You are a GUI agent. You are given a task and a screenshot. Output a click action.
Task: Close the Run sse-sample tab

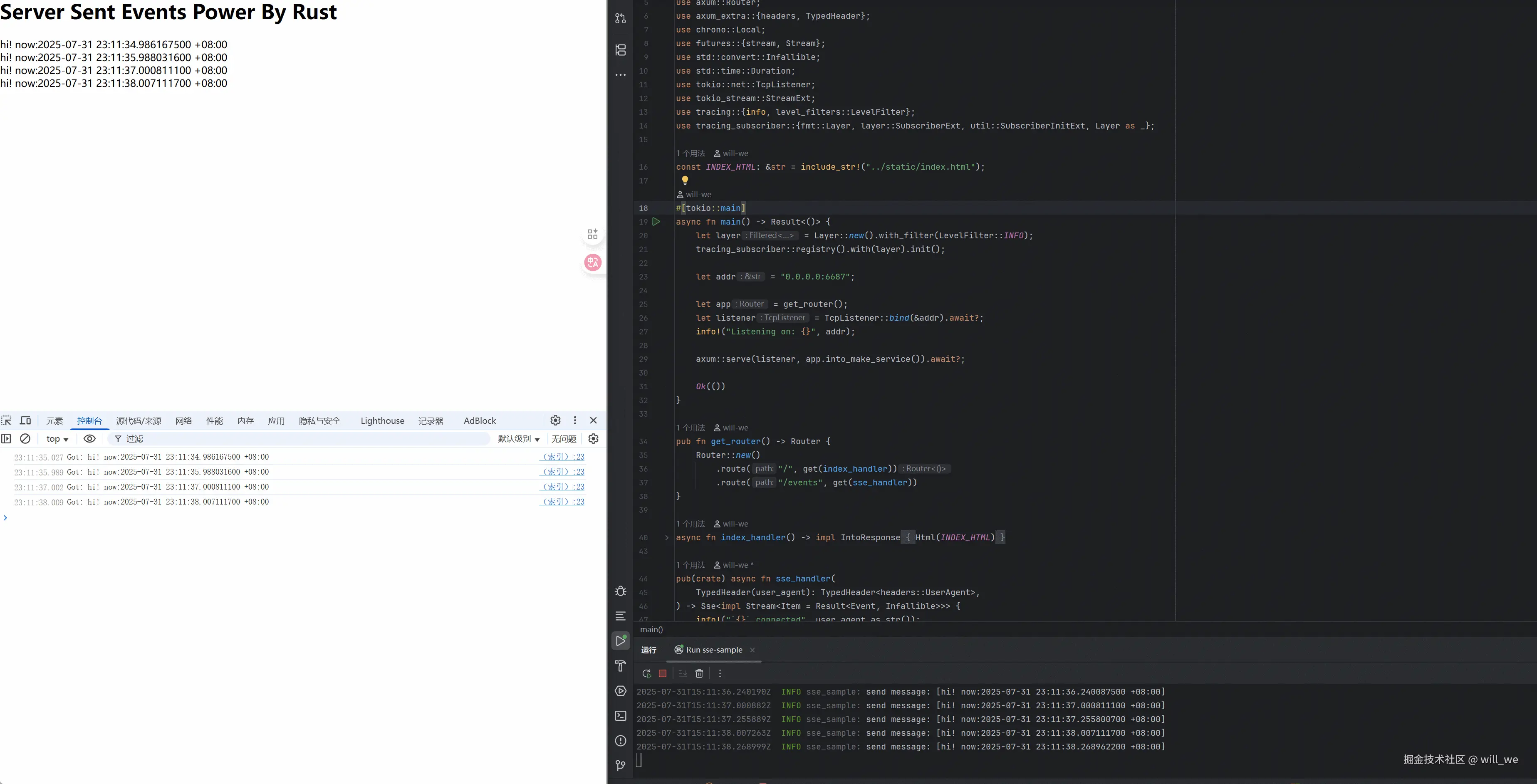coord(752,650)
